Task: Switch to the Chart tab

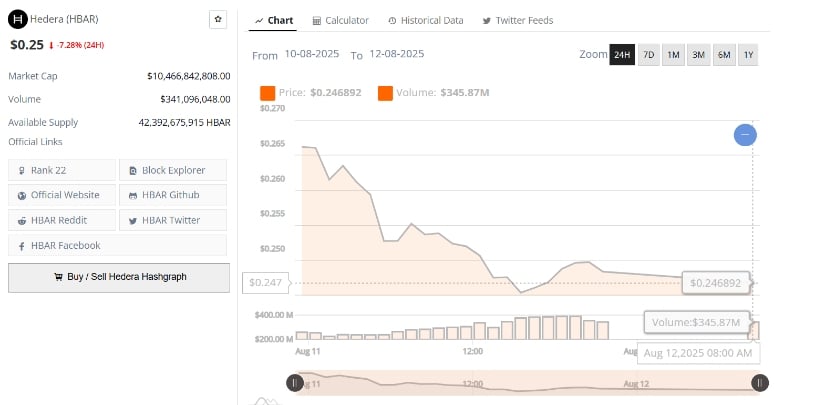Action: coord(273,21)
